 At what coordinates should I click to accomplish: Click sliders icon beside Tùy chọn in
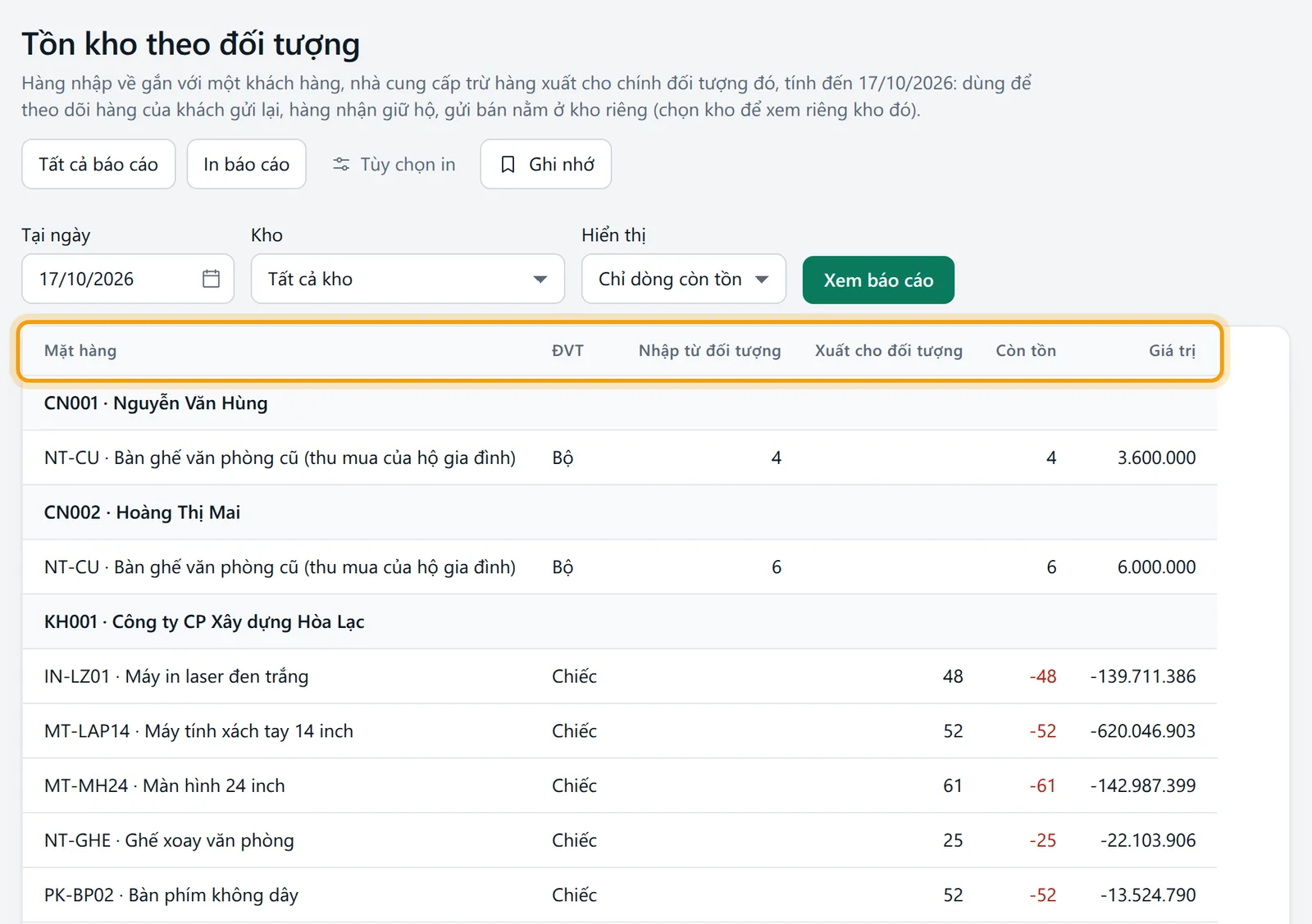341,165
